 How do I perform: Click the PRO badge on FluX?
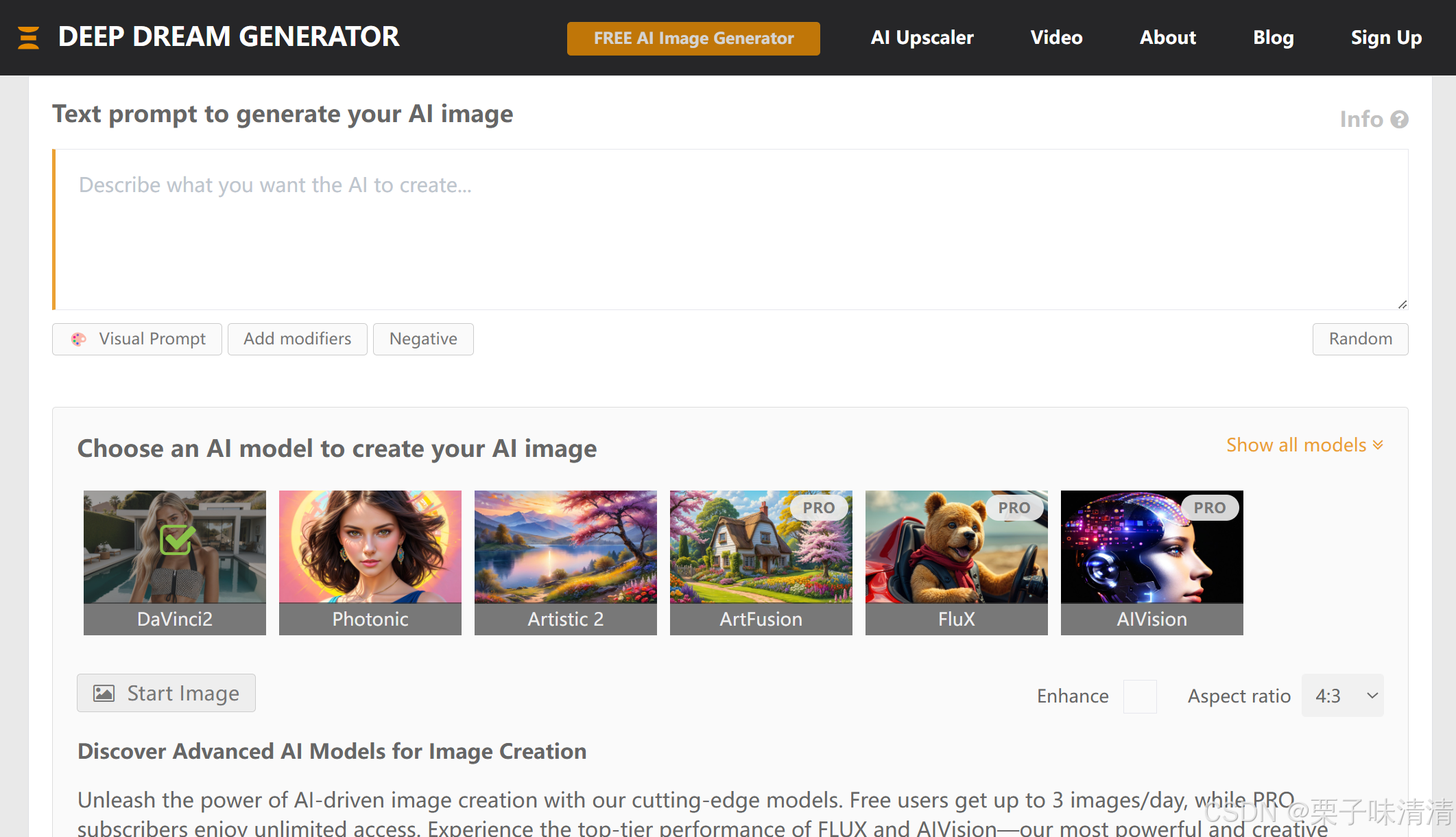point(1014,508)
